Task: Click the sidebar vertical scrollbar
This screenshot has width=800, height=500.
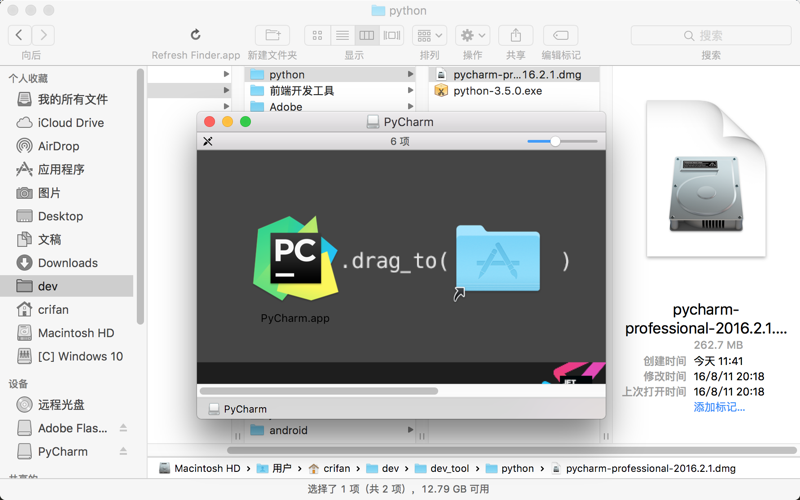Action: 140,197
